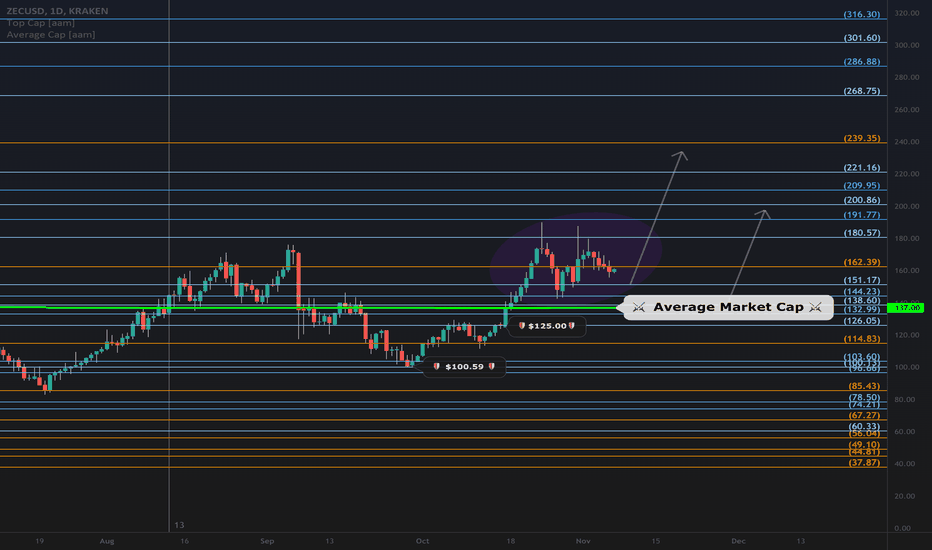Select the (180.57) level label
The image size is (932, 550).
tap(862, 232)
